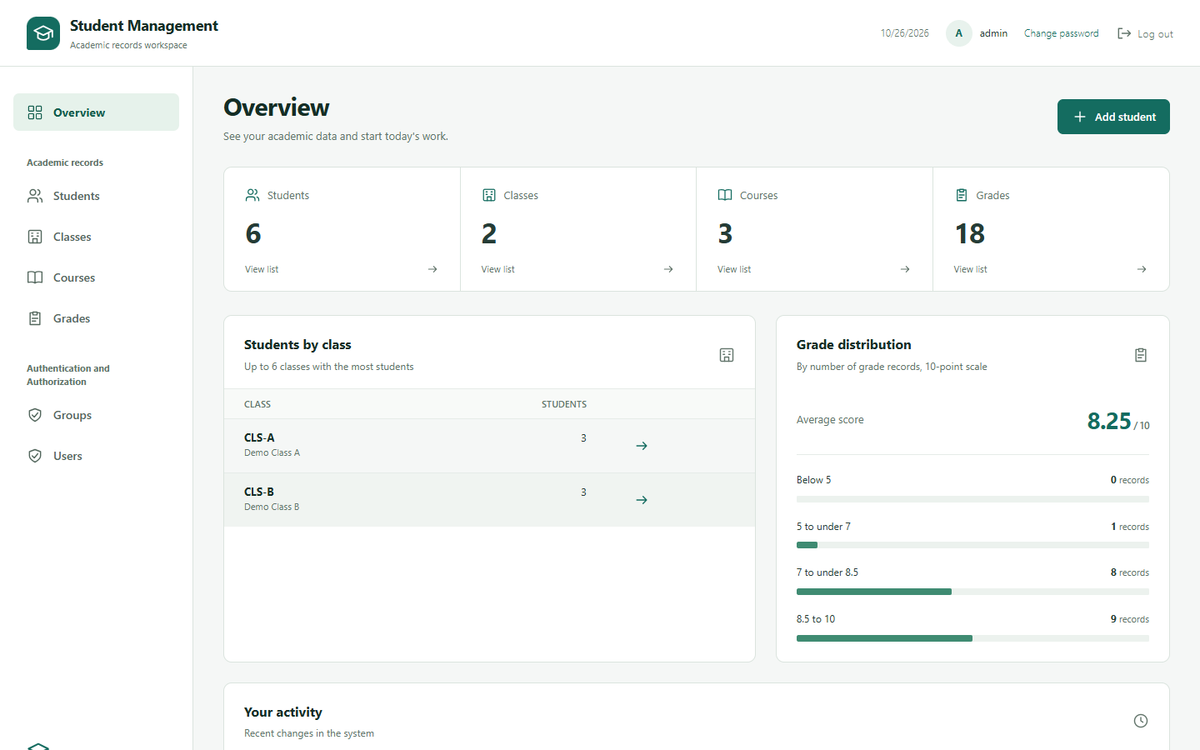
Task: Click the arrow on the Grades card
Action: tap(1141, 269)
